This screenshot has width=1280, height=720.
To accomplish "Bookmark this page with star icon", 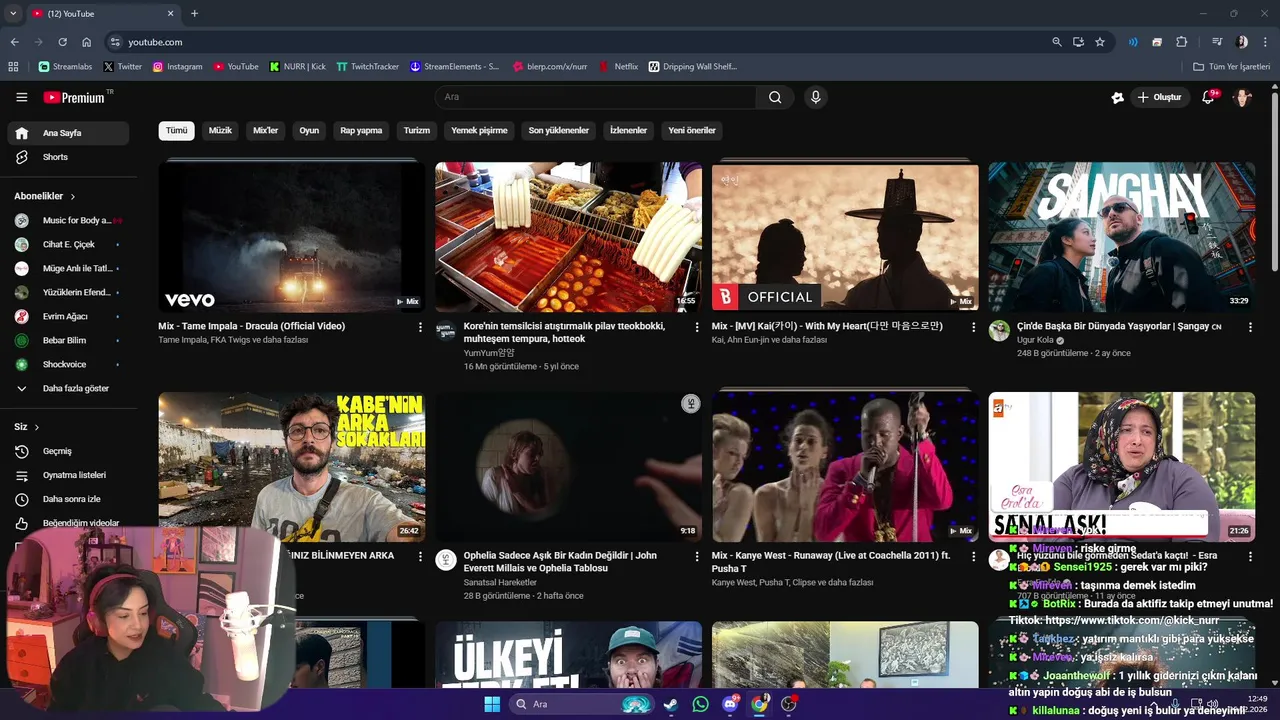I will pos(1100,42).
